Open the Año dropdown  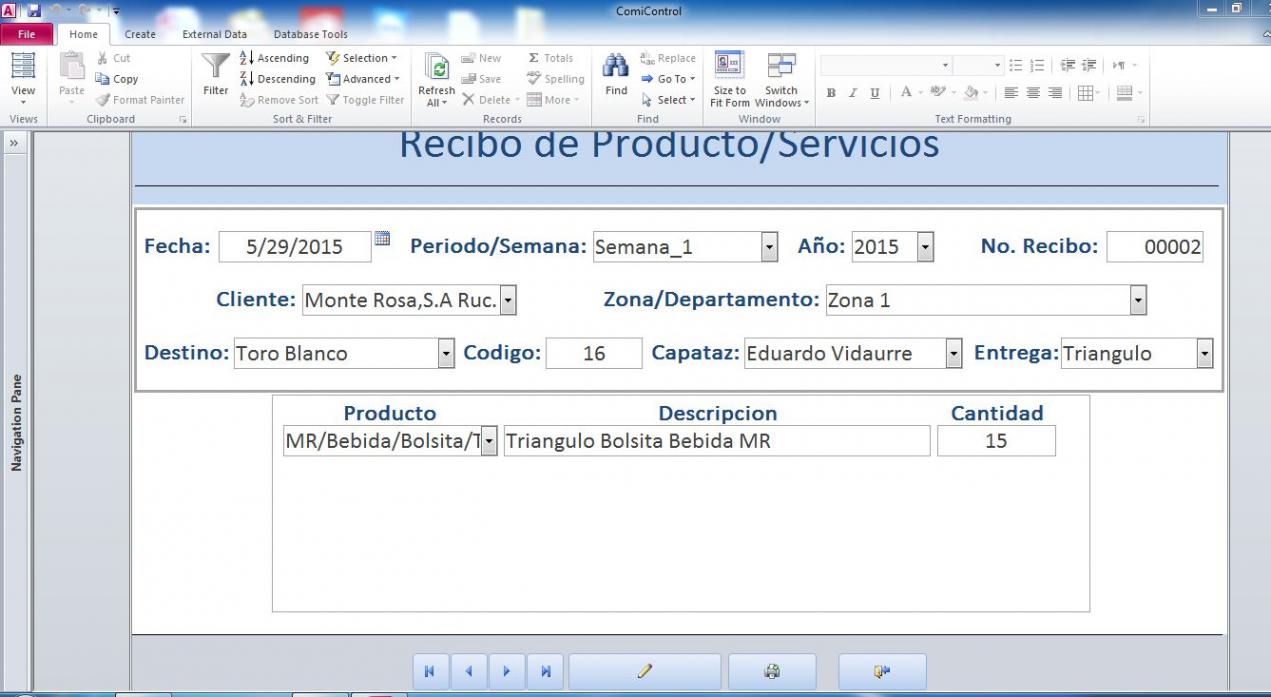click(925, 247)
